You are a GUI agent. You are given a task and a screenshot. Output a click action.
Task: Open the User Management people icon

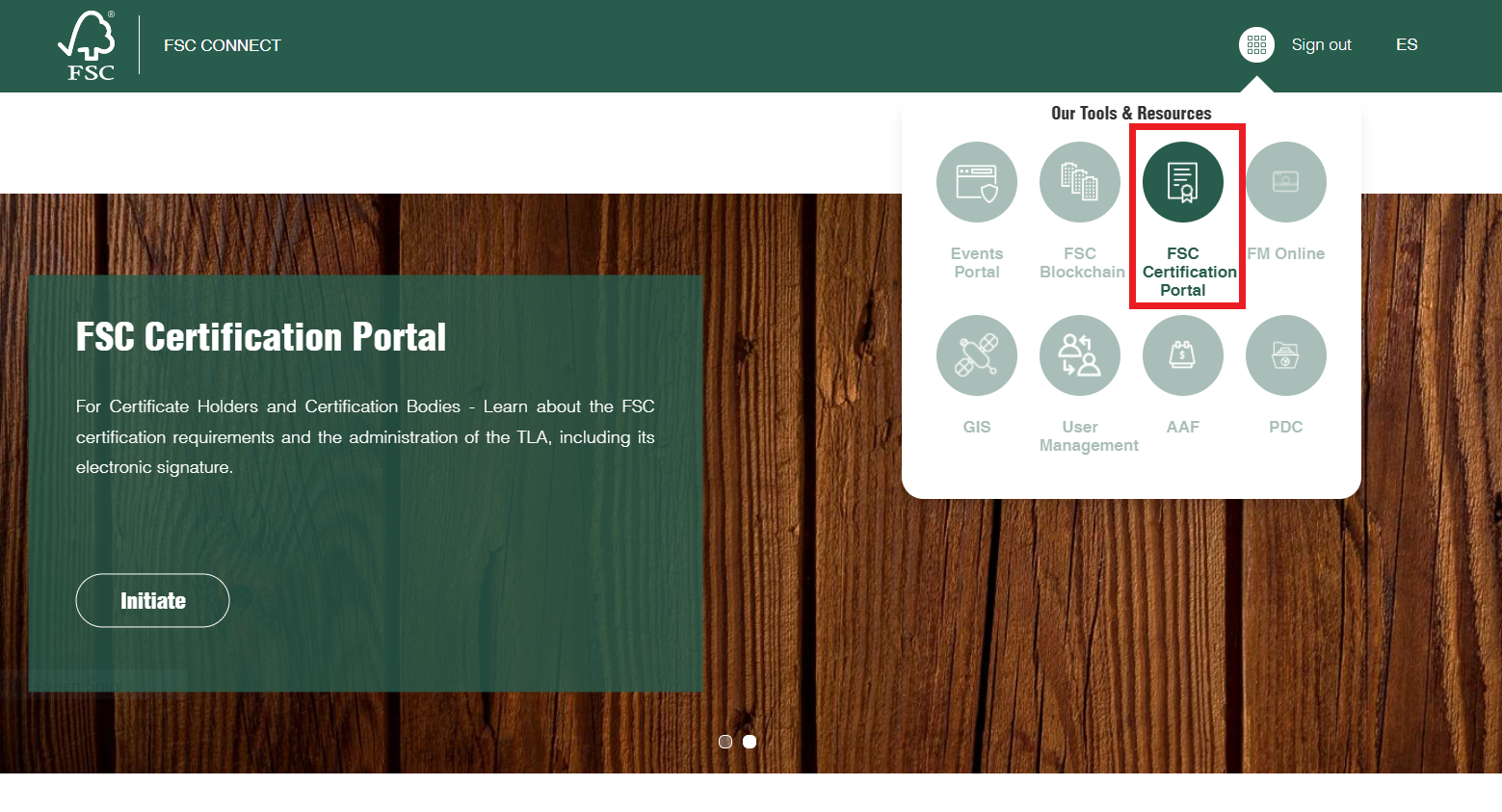click(1079, 355)
